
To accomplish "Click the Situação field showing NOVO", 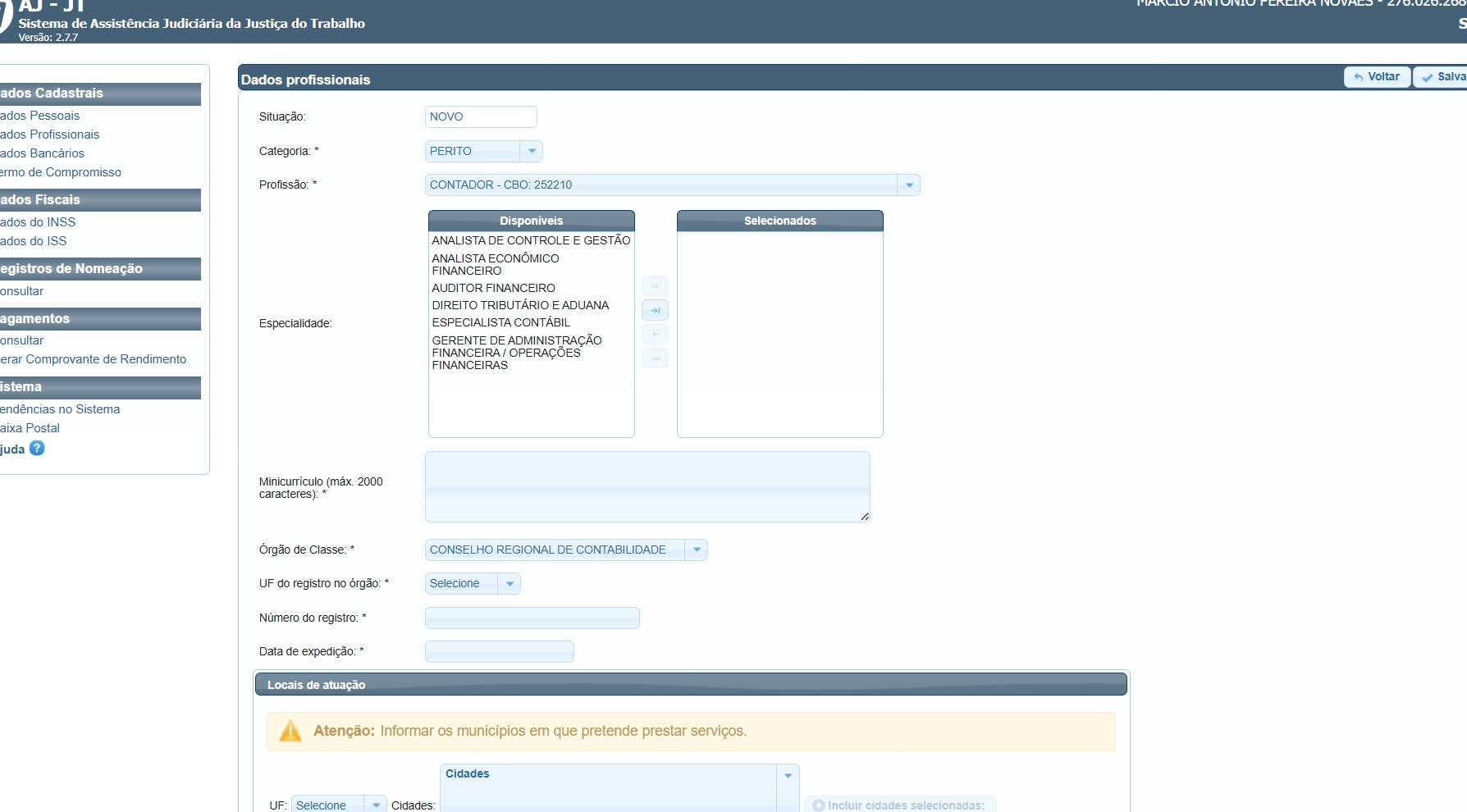I will coord(481,116).
